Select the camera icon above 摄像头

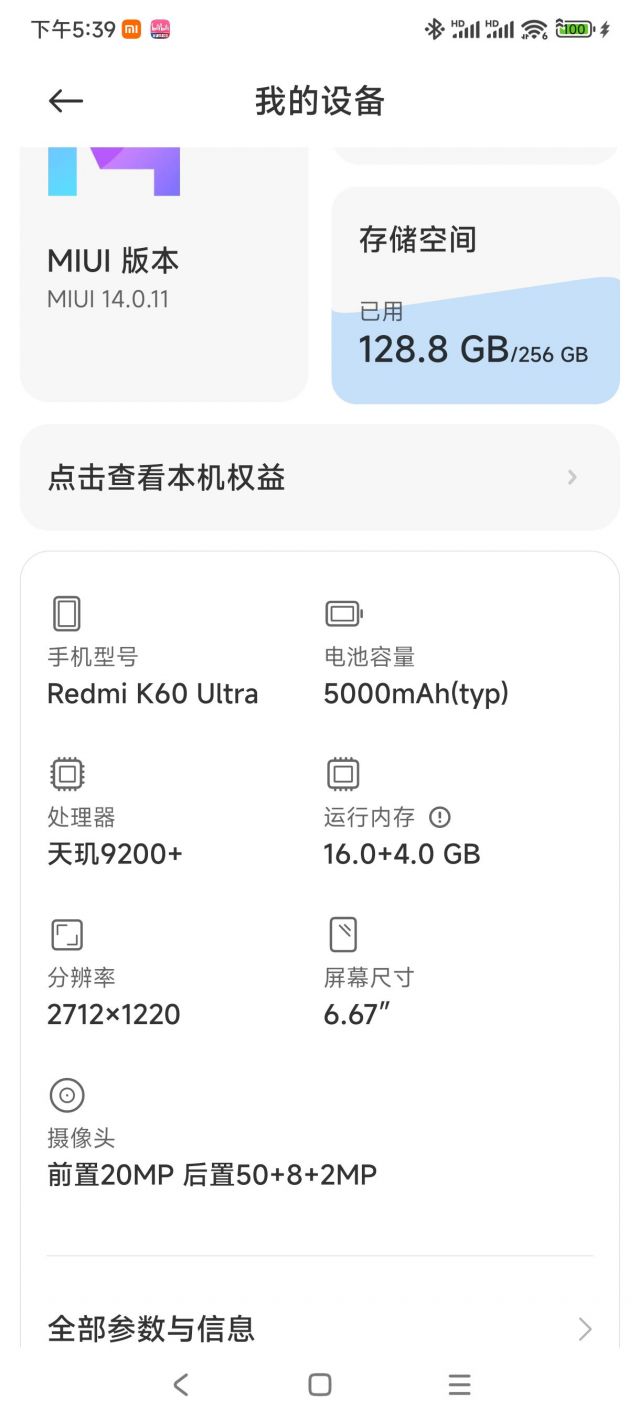click(66, 1095)
